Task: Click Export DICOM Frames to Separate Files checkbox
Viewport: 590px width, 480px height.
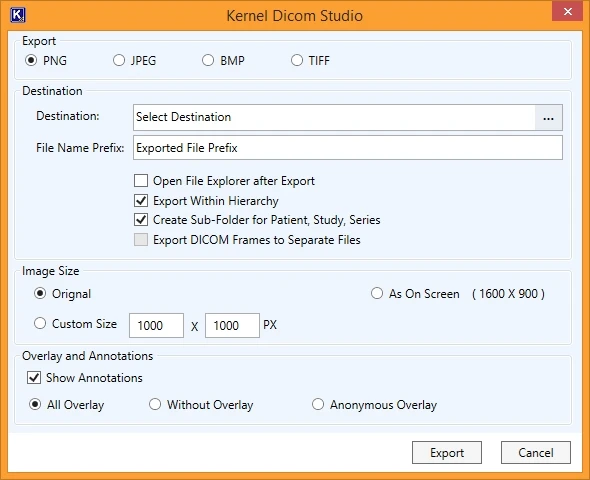Action: (x=141, y=240)
